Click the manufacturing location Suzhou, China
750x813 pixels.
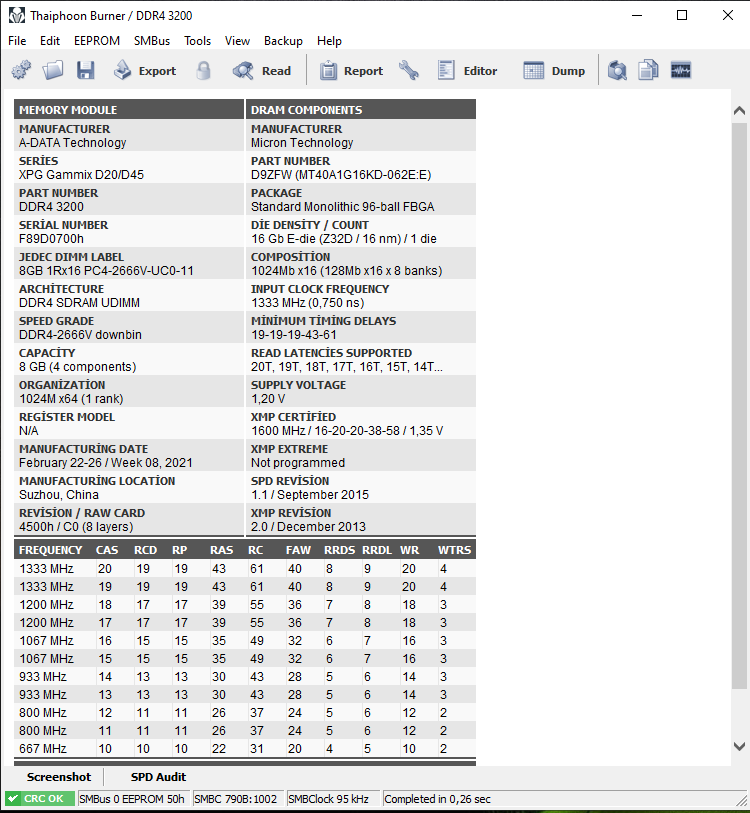click(x=59, y=495)
